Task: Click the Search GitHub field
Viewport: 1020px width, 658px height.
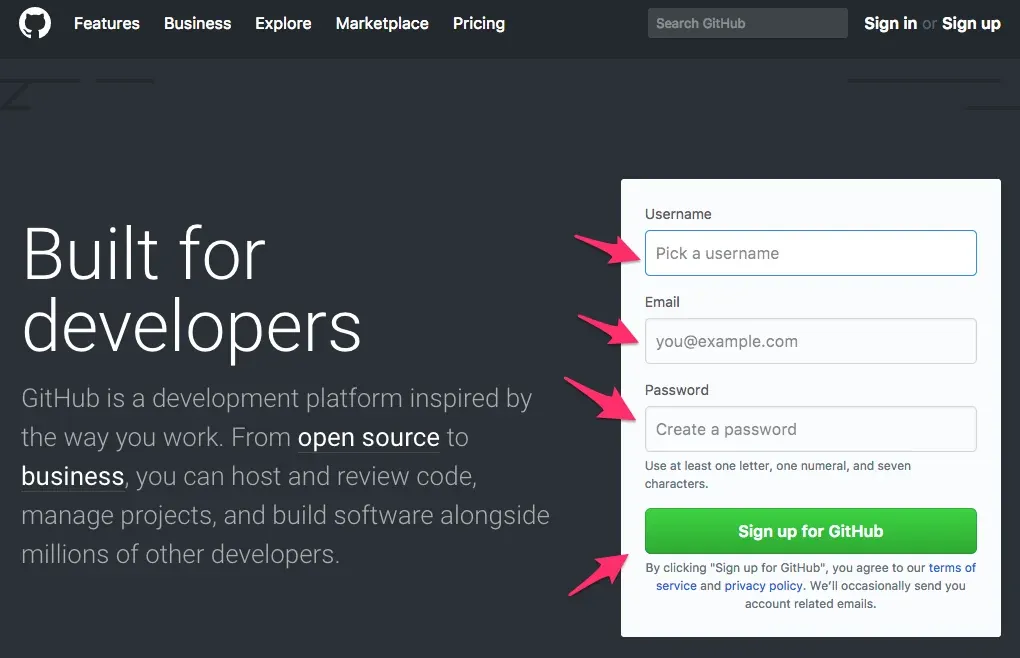Action: pyautogui.click(x=747, y=22)
